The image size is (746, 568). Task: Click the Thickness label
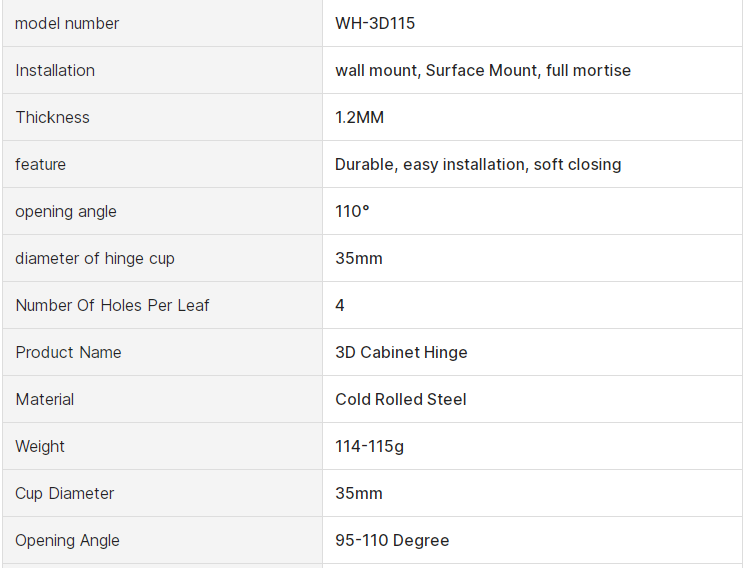coord(52,117)
